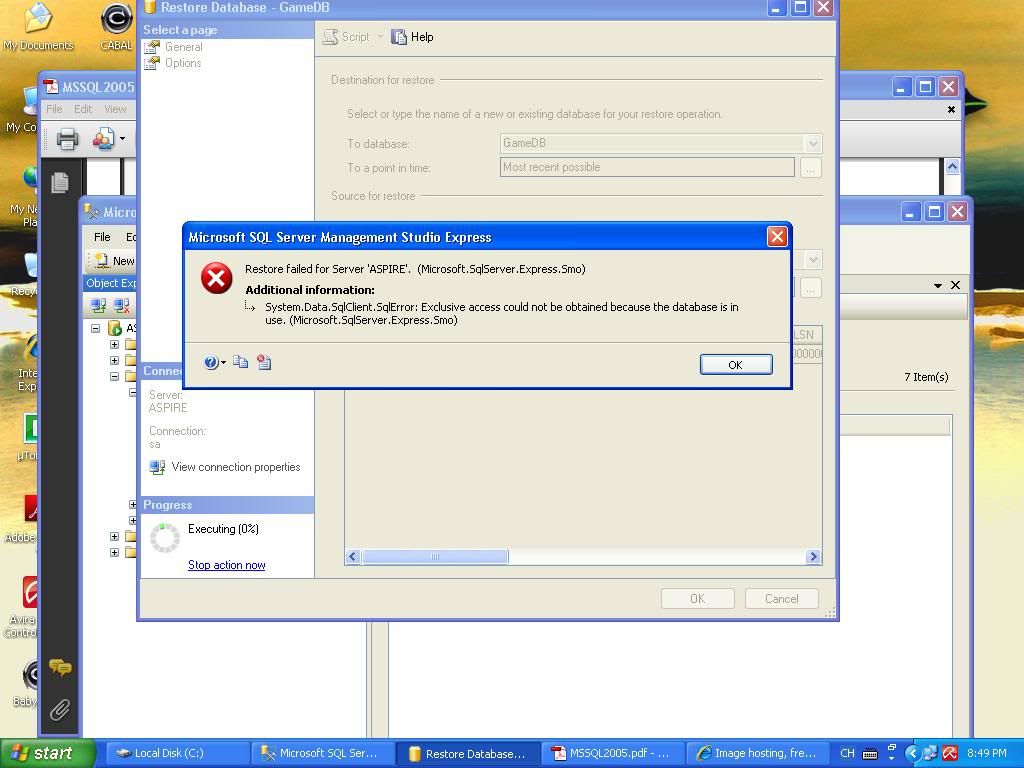This screenshot has width=1024, height=768.
Task: Collapse the ASPIRE server tree node
Action: (x=96, y=328)
